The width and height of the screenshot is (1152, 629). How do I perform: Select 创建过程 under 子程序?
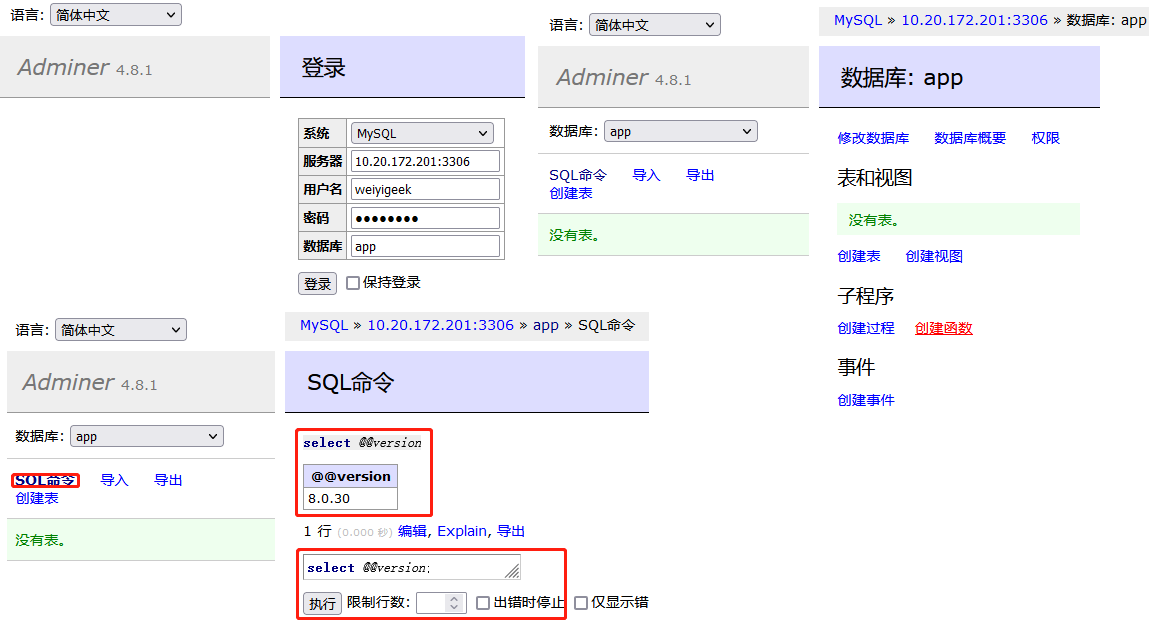click(x=865, y=328)
